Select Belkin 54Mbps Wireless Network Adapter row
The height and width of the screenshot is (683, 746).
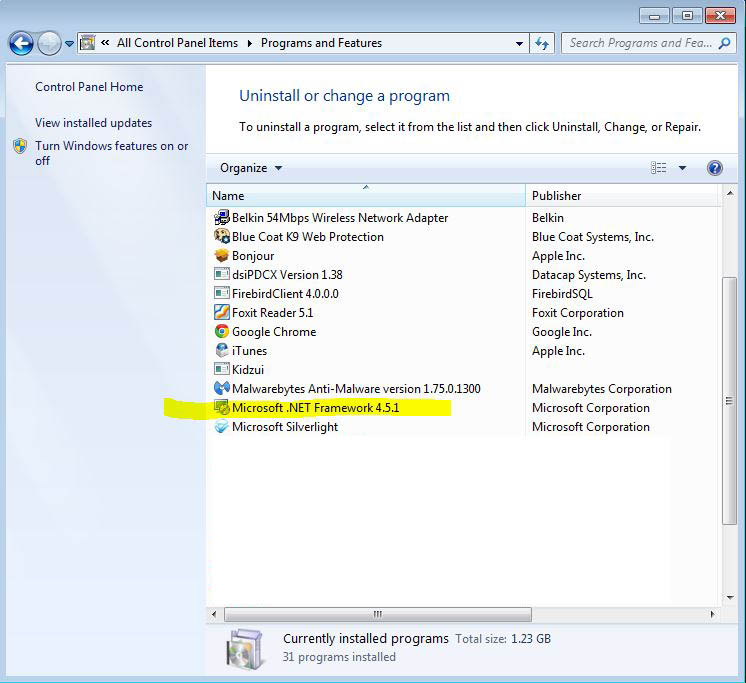340,218
